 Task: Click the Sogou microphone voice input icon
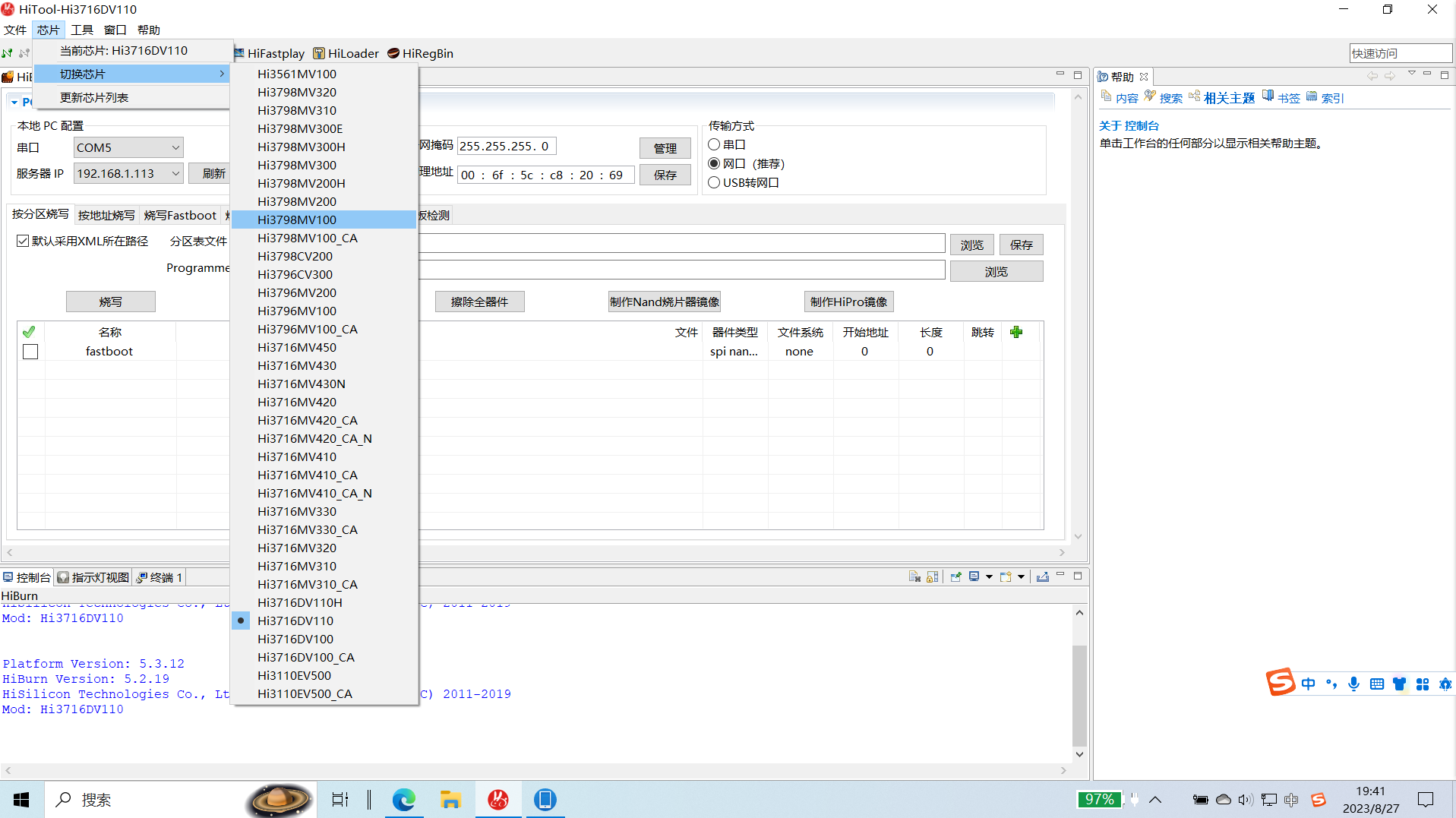(x=1353, y=684)
